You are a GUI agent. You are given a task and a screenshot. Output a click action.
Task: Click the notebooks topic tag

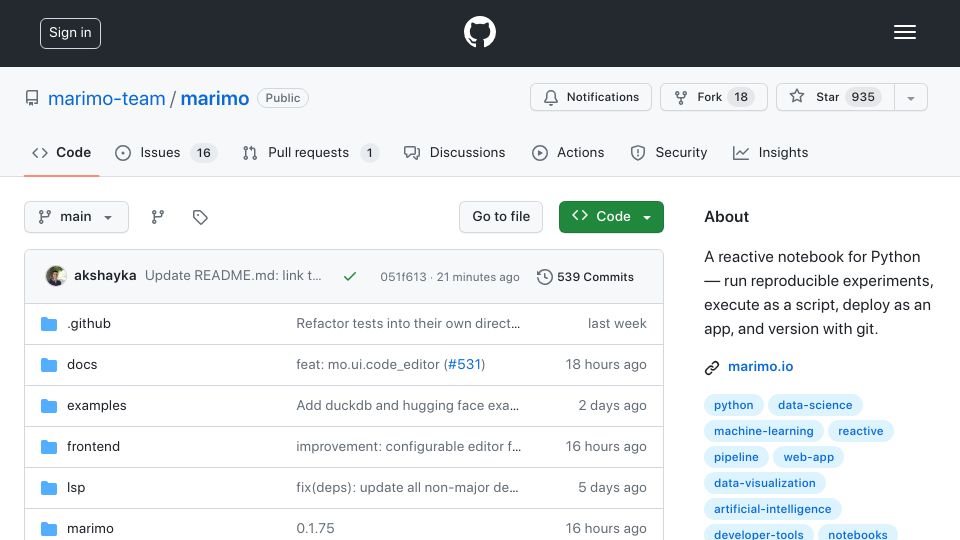pos(858,534)
